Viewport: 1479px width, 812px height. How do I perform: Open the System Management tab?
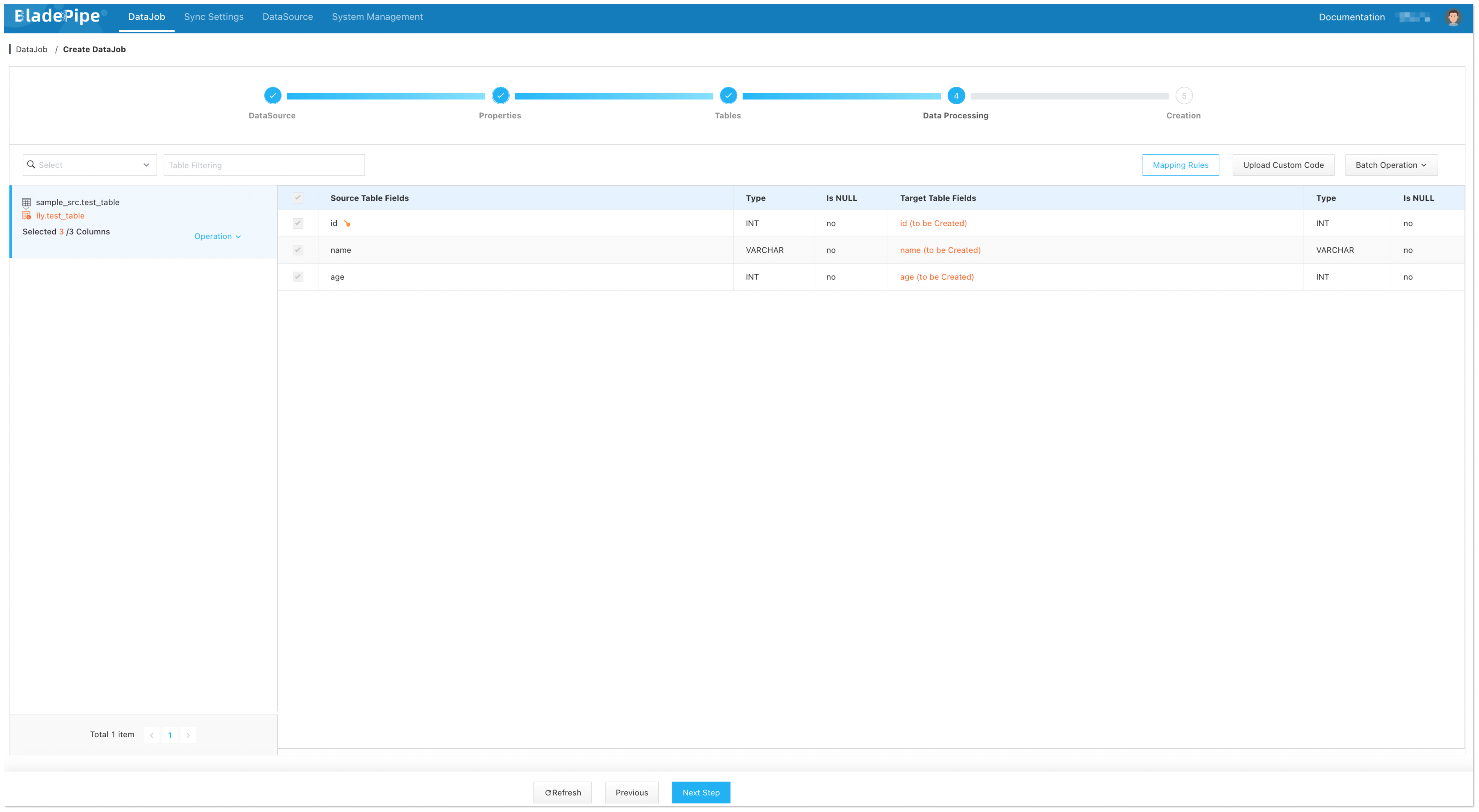[x=377, y=17]
